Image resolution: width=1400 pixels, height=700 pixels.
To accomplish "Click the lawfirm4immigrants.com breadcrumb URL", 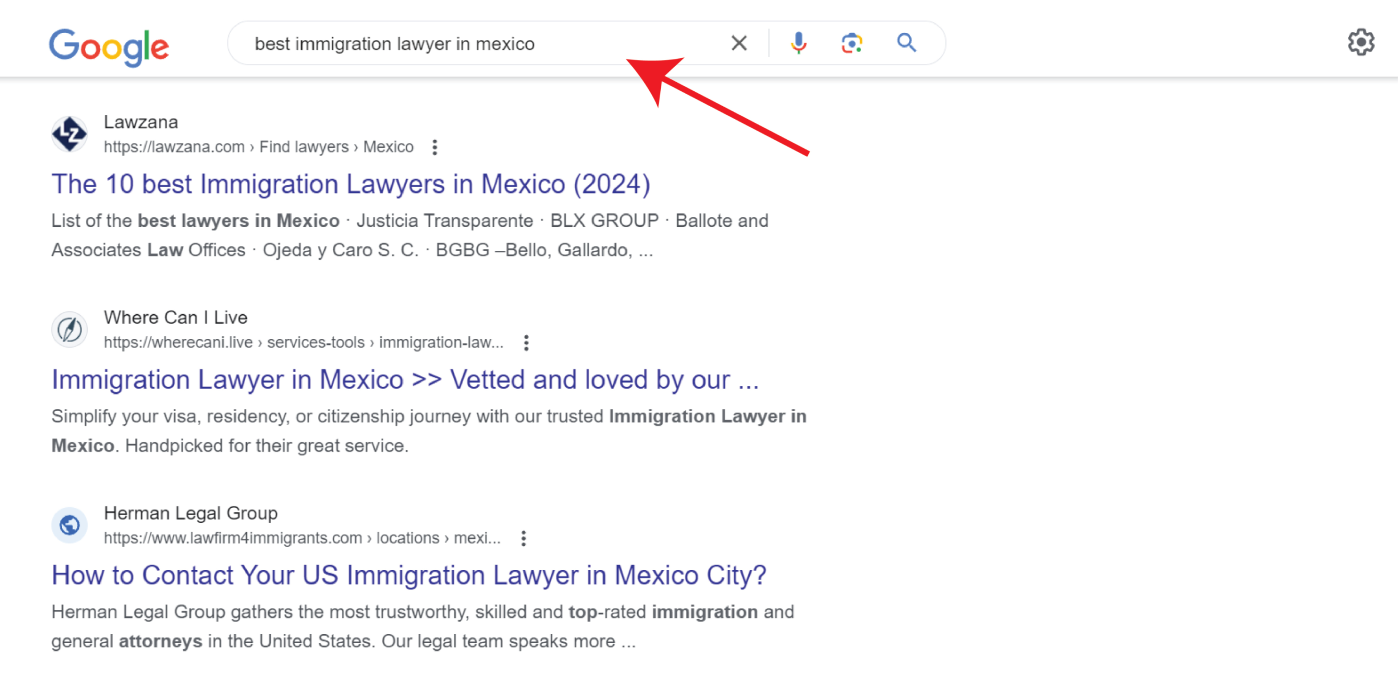I will [x=303, y=538].
